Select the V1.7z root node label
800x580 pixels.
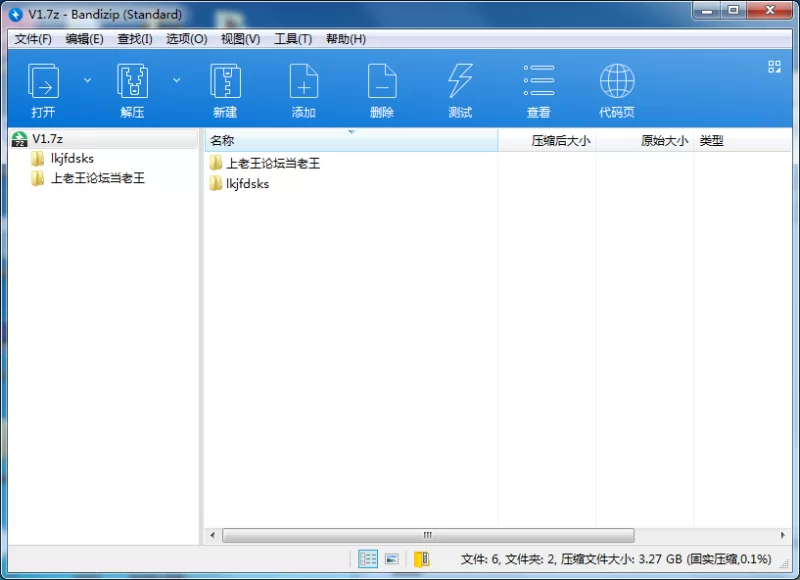47,139
